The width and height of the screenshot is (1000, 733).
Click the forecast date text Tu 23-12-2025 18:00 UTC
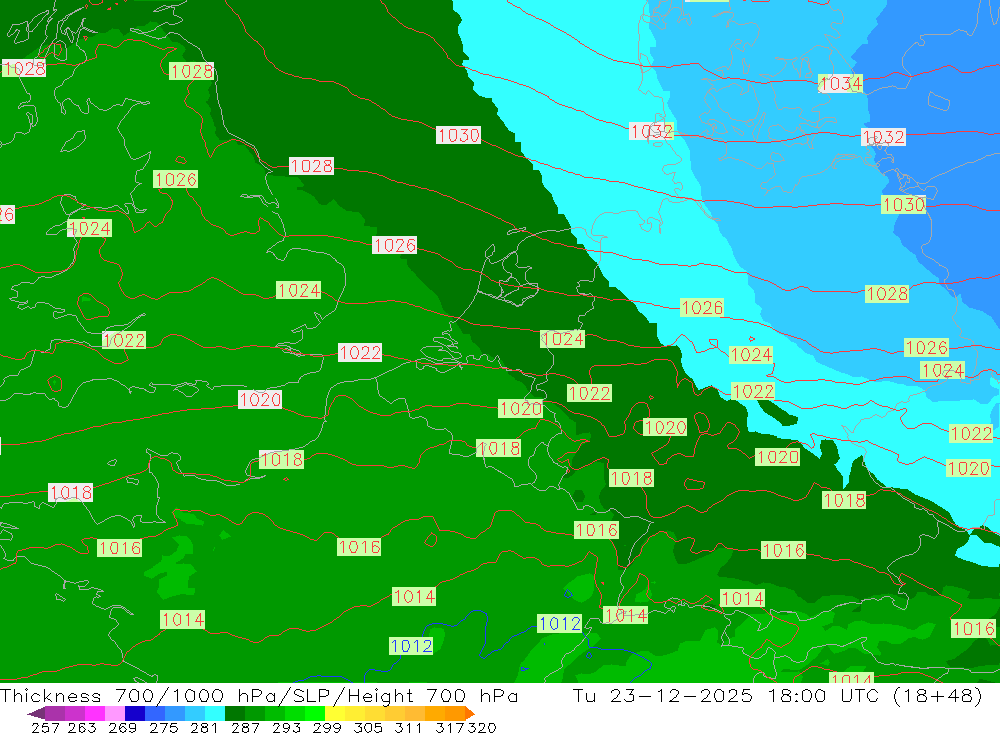tap(726, 695)
